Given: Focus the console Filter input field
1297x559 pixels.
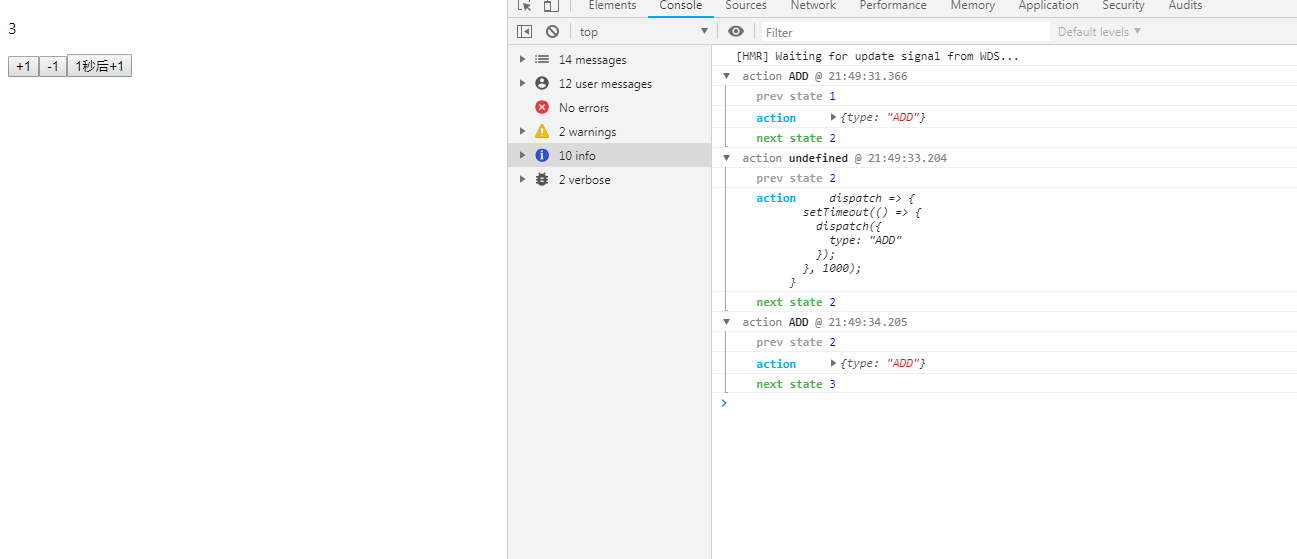Looking at the screenshot, I should tap(905, 32).
